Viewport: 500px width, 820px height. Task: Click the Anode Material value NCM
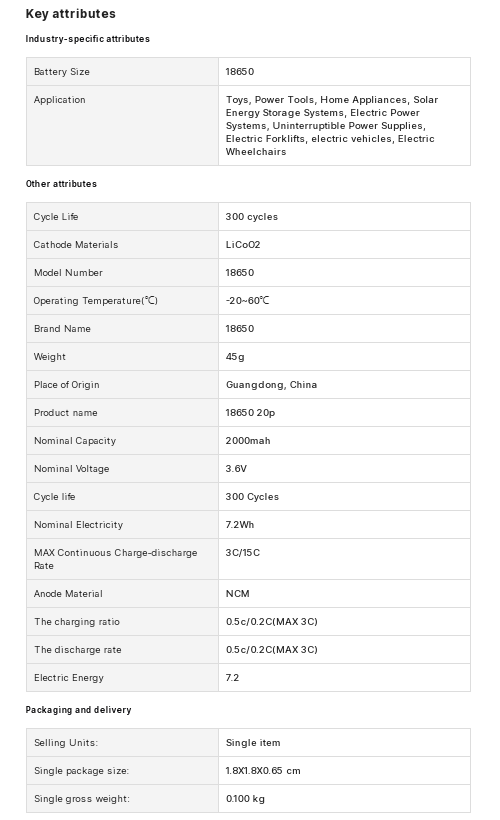[237, 594]
